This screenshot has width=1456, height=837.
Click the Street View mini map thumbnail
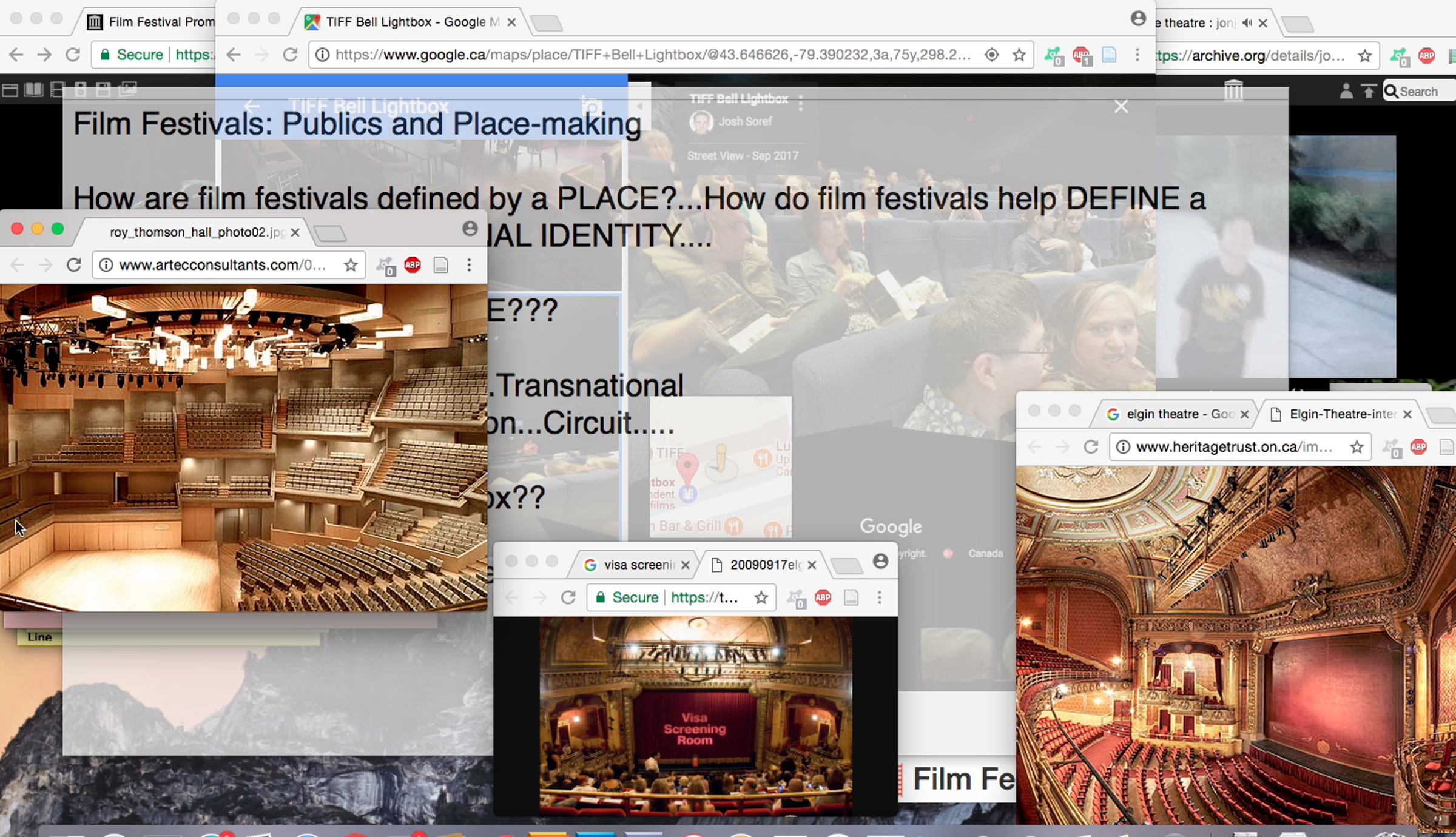[721, 466]
